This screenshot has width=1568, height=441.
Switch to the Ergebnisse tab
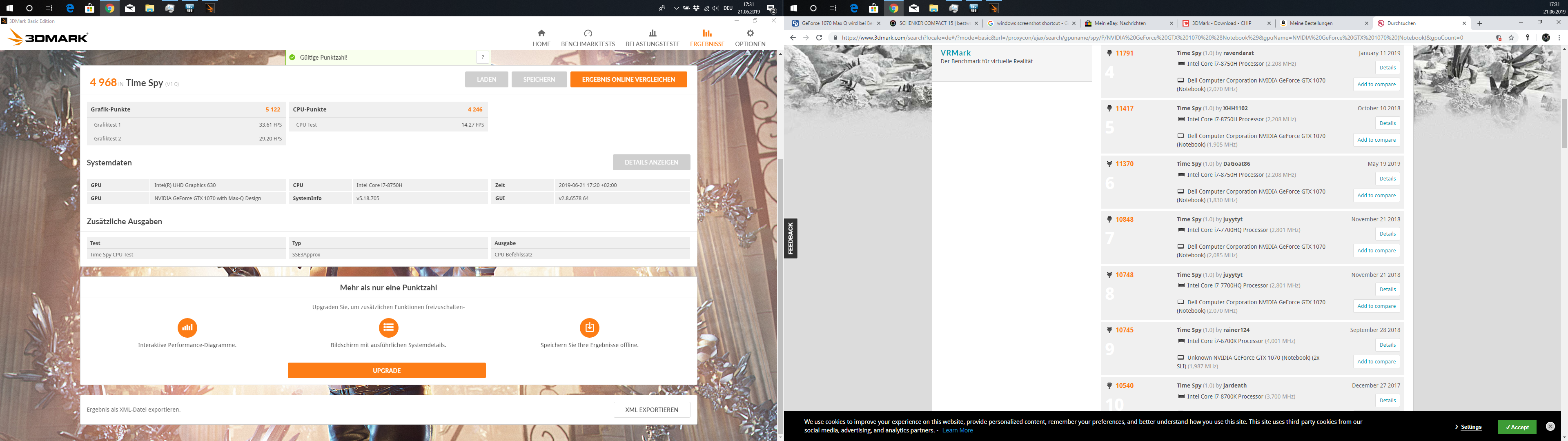point(707,38)
